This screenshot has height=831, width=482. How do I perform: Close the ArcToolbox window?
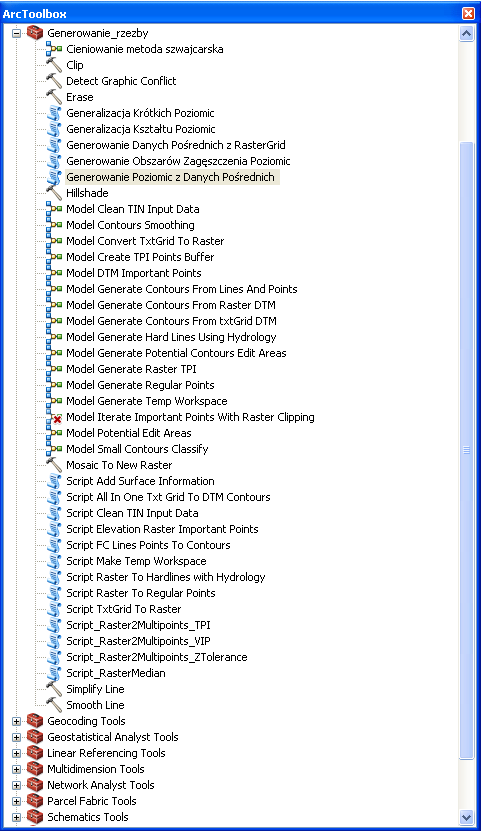pyautogui.click(x=468, y=13)
